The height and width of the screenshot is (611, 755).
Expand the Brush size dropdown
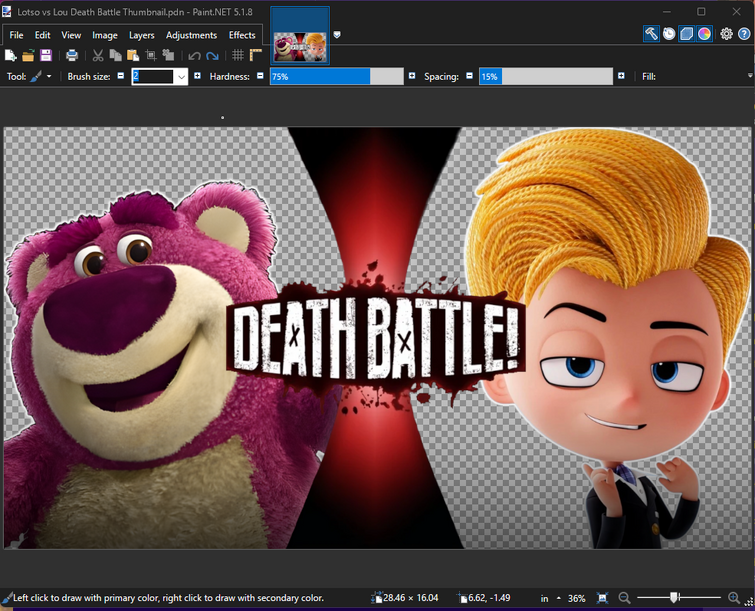click(181, 77)
